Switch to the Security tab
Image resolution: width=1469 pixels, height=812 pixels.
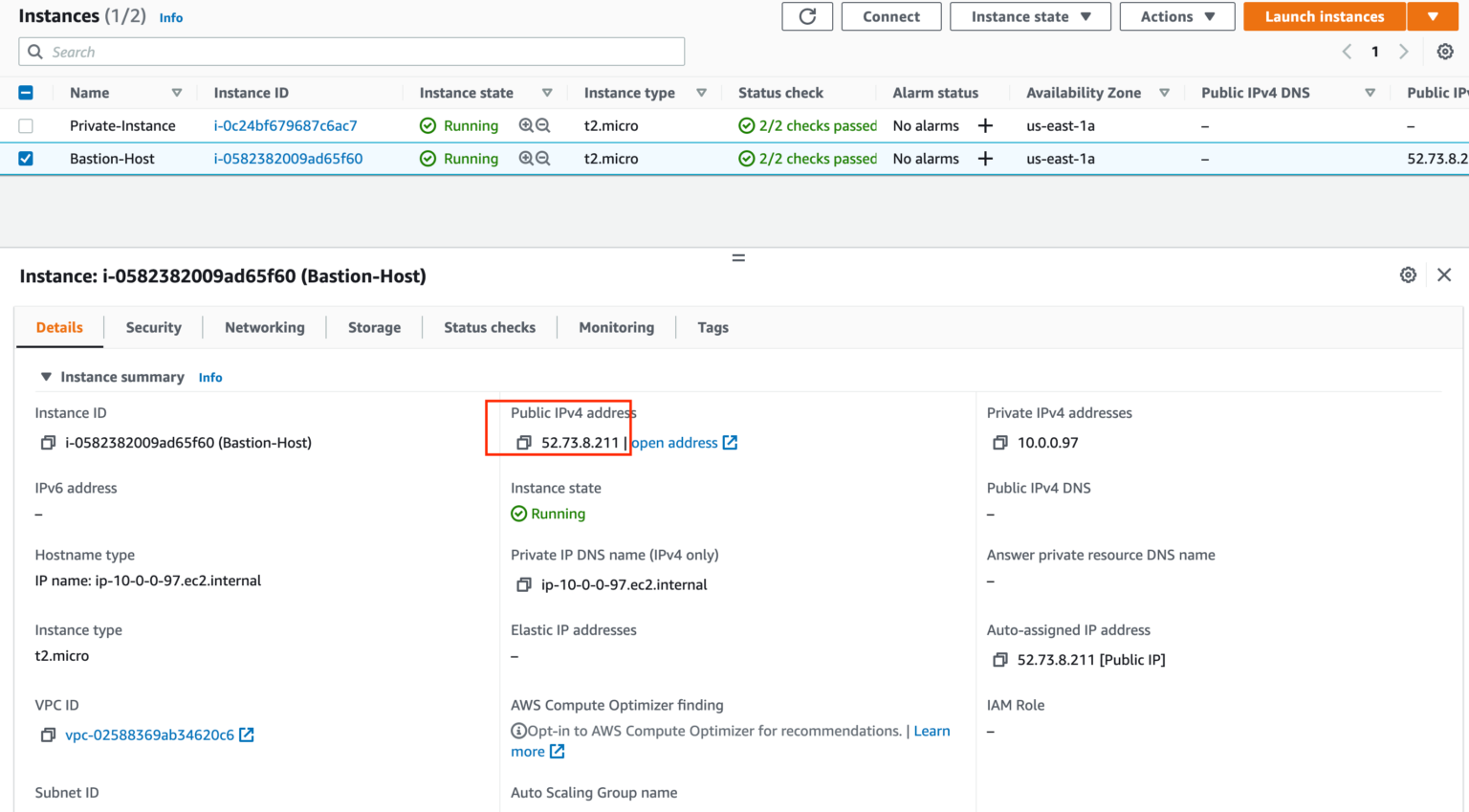pos(153,327)
